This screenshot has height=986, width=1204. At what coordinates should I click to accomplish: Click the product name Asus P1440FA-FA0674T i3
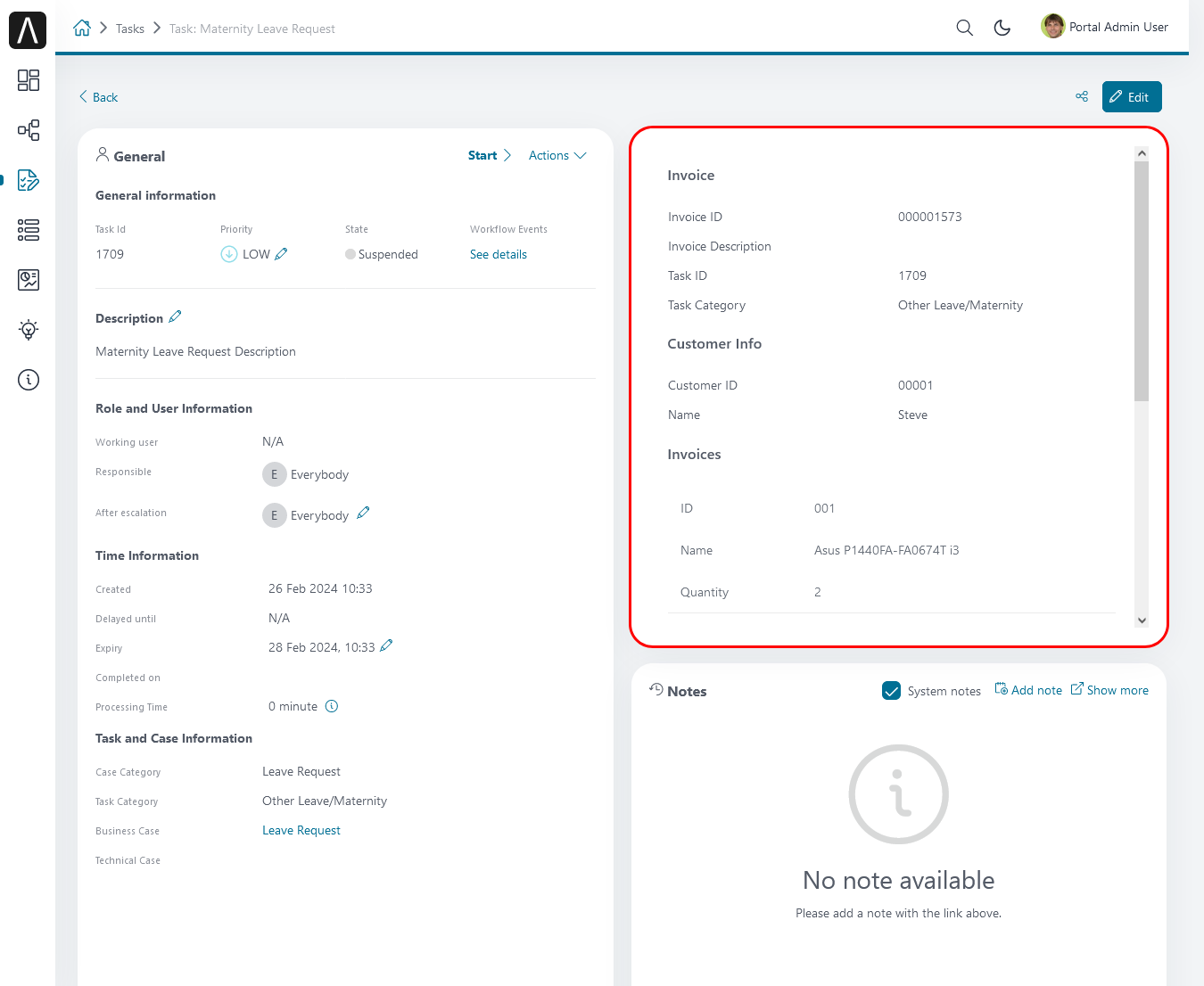point(887,550)
